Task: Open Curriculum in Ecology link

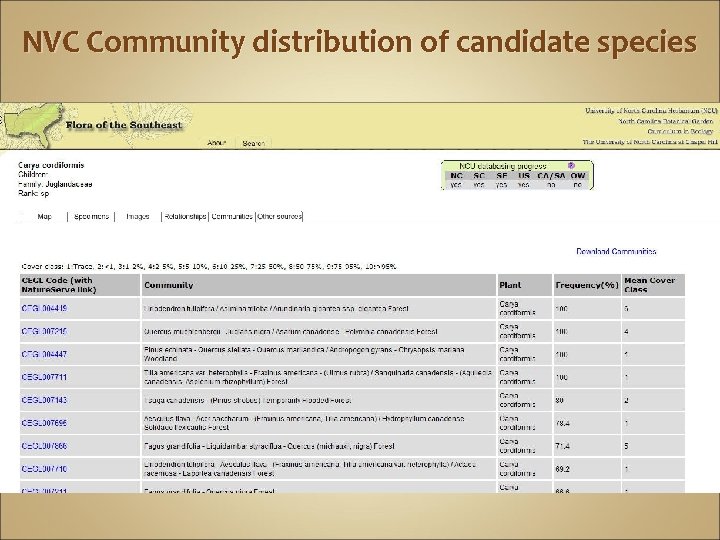Action: coord(680,132)
